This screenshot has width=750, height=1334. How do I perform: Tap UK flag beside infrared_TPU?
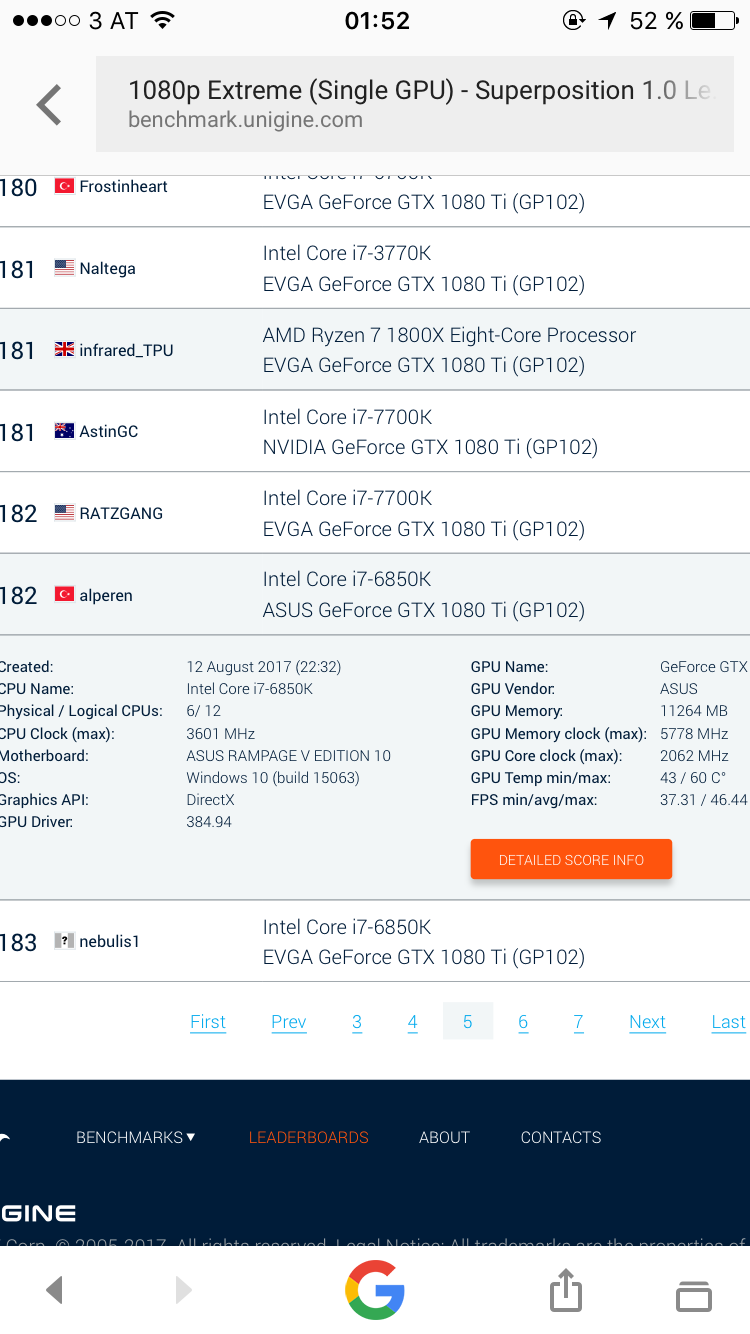pyautogui.click(x=65, y=350)
